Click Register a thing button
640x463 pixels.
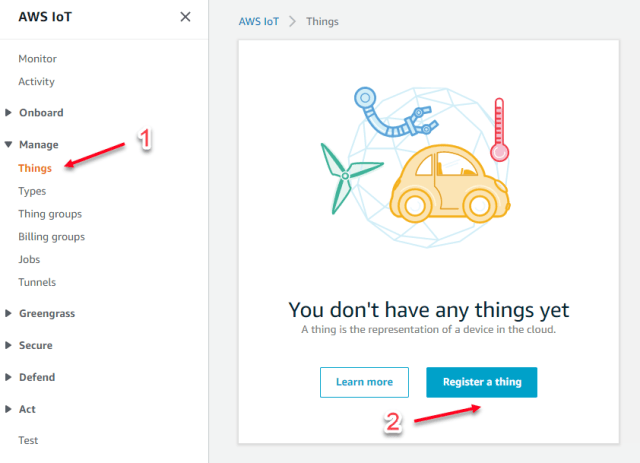pos(481,382)
